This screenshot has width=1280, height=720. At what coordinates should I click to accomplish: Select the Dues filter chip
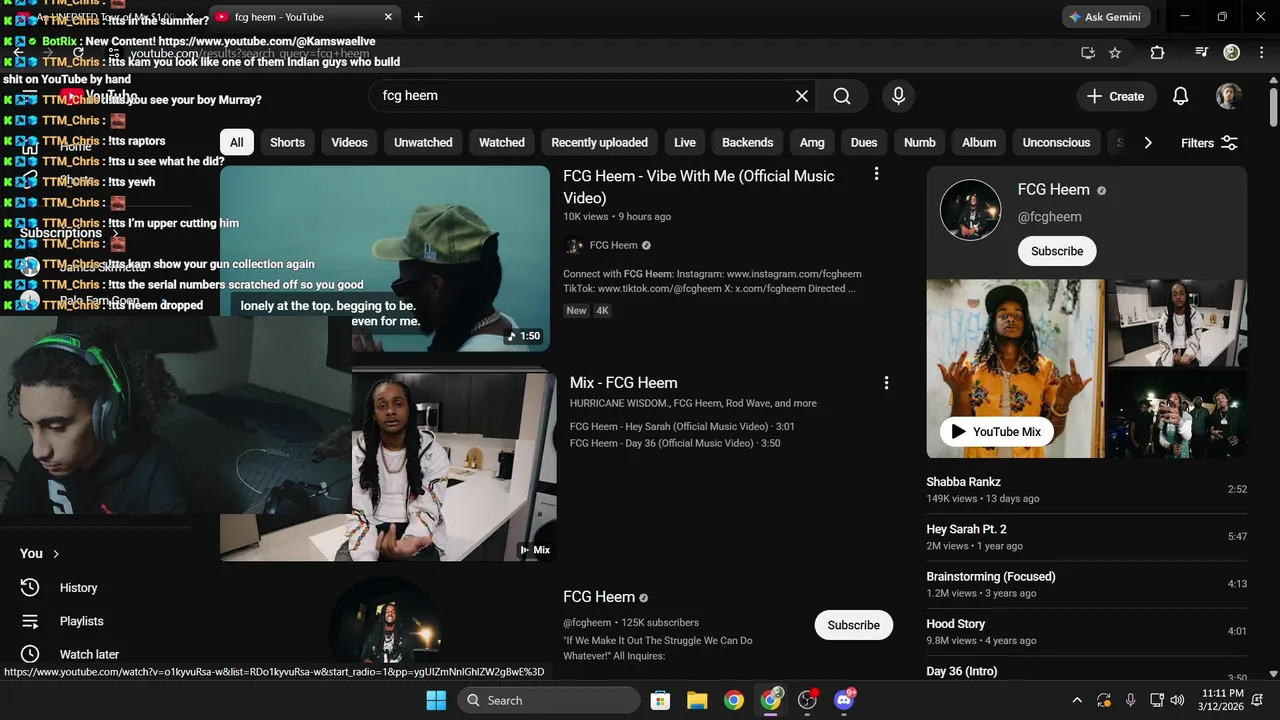pyautogui.click(x=864, y=142)
